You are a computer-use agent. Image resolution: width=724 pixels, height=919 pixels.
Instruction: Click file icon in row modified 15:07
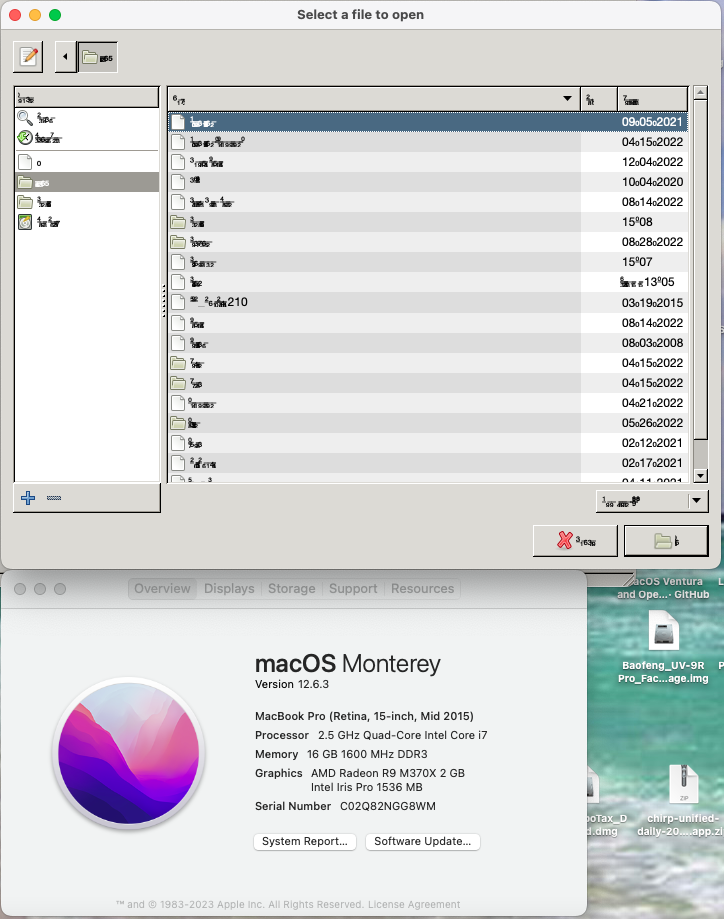pos(178,262)
